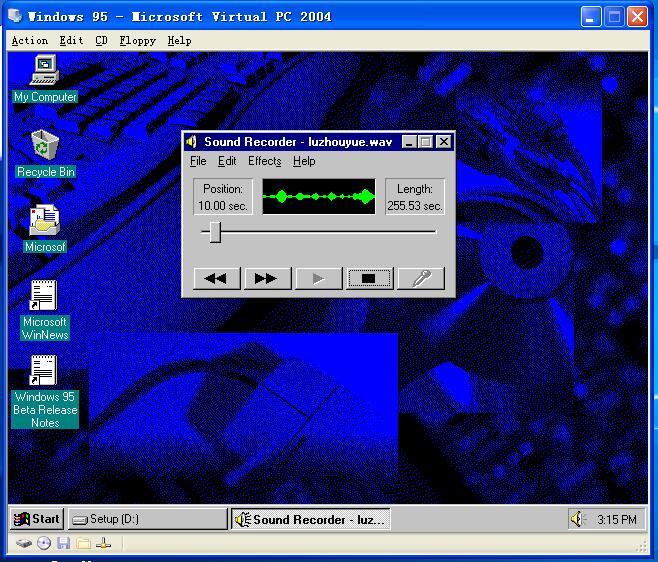Switch to Setup (D:) taskbar button

point(147,519)
